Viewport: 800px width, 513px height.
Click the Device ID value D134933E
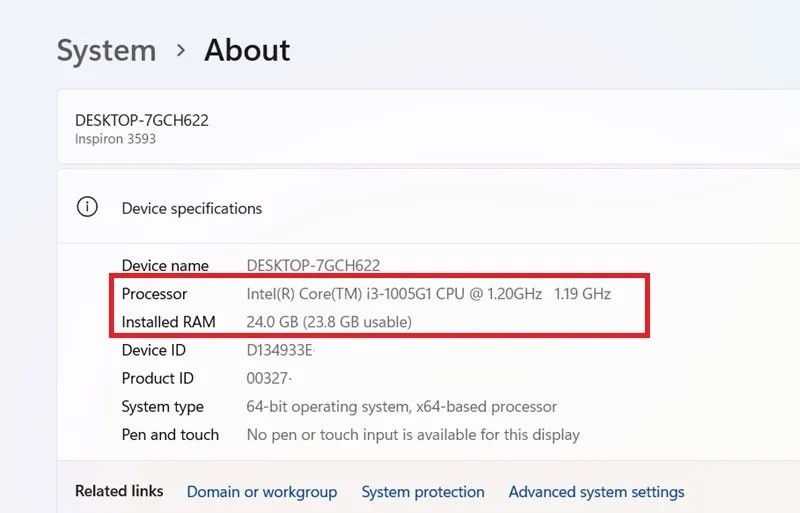(x=280, y=350)
